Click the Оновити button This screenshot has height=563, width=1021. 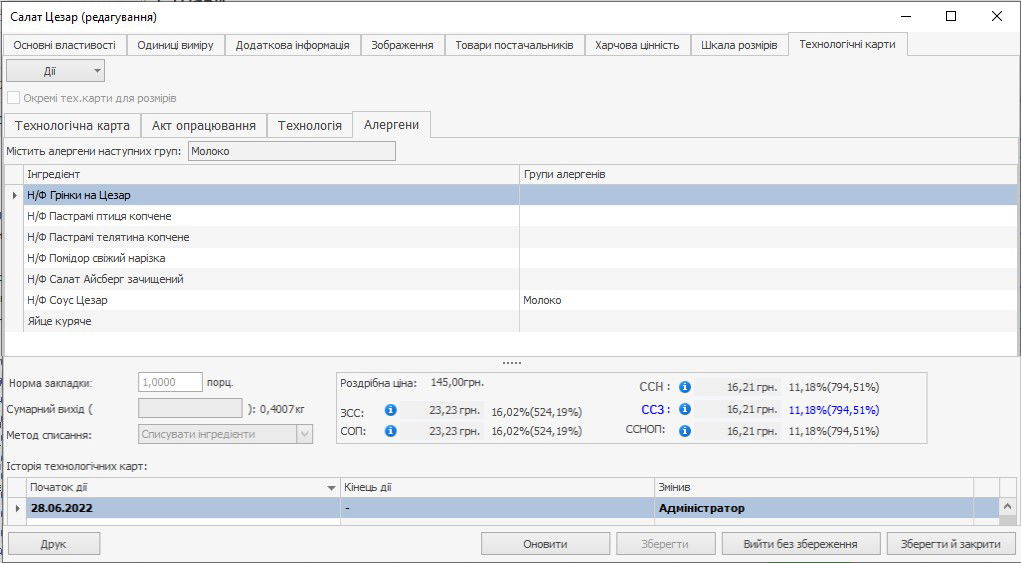tap(545, 544)
